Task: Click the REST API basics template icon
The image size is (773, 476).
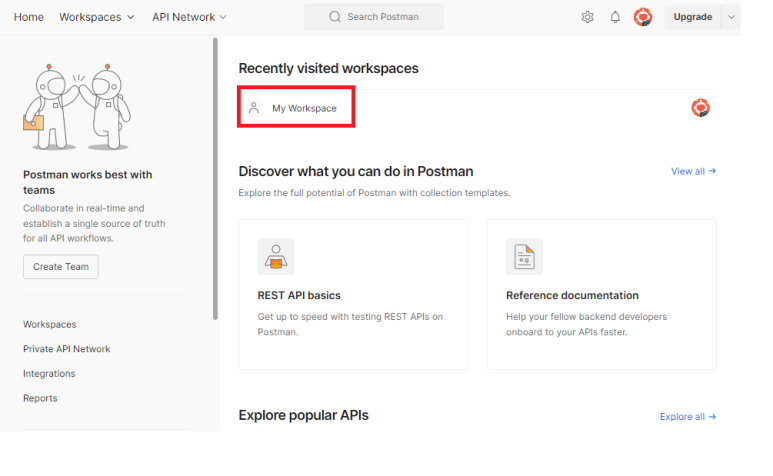Action: pyautogui.click(x=276, y=257)
